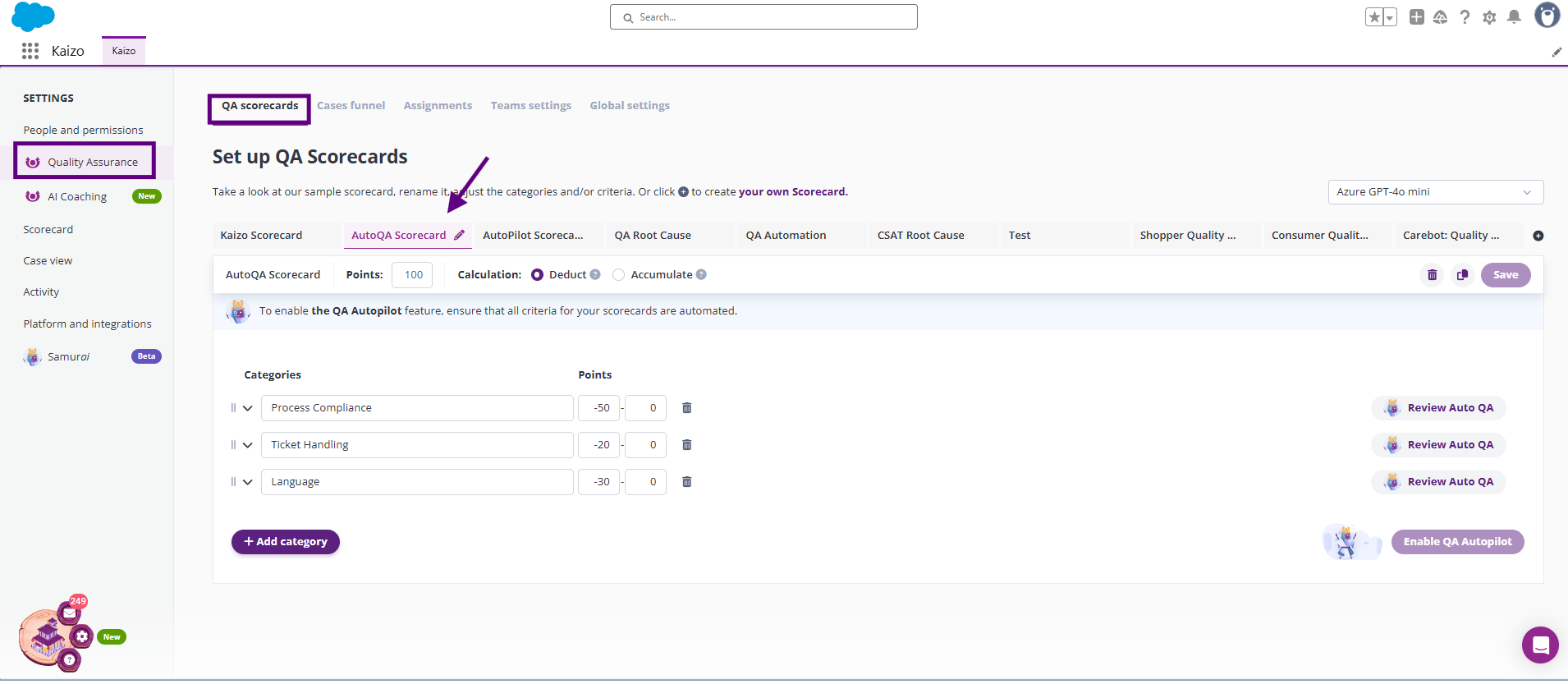This screenshot has width=1568, height=684.
Task: Open the Azure GPT-4o mini model dropdown
Action: [x=1435, y=192]
